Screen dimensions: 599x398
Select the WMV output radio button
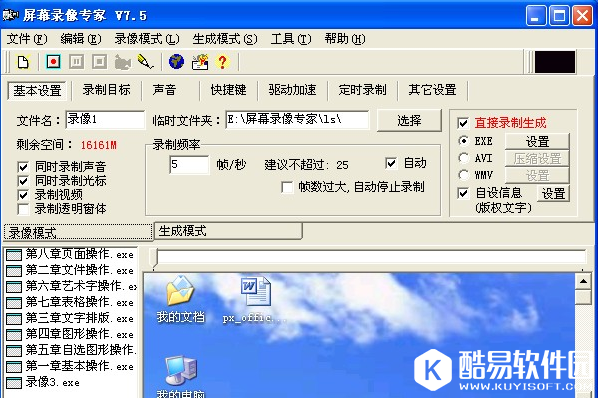(463, 175)
